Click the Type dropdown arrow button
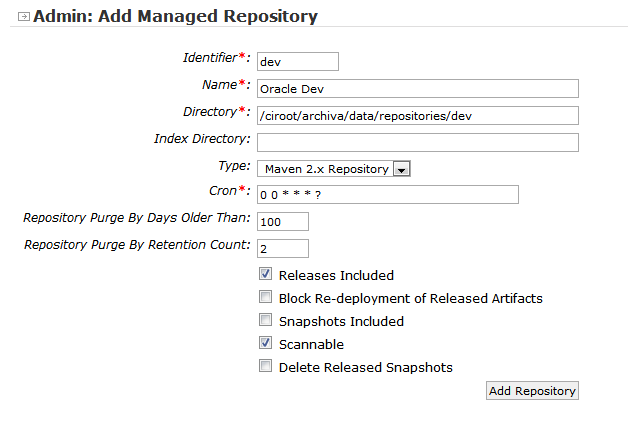This screenshot has width=628, height=434. point(401,169)
